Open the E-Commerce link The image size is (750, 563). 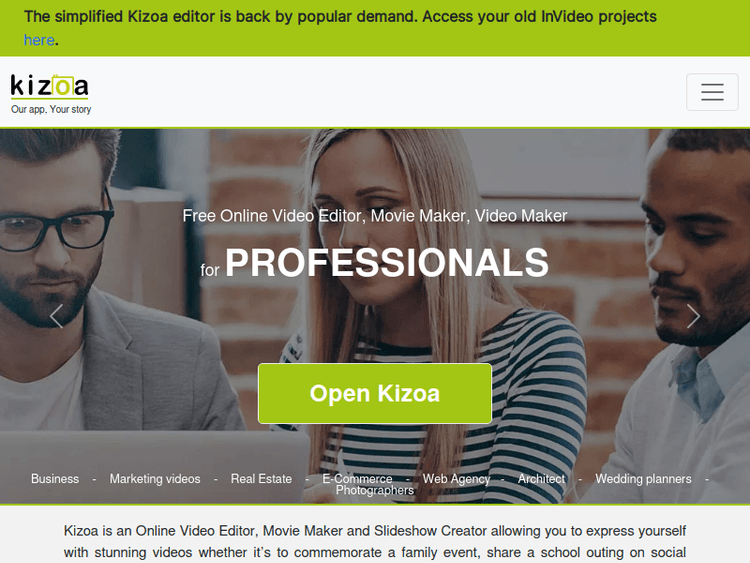pos(357,478)
